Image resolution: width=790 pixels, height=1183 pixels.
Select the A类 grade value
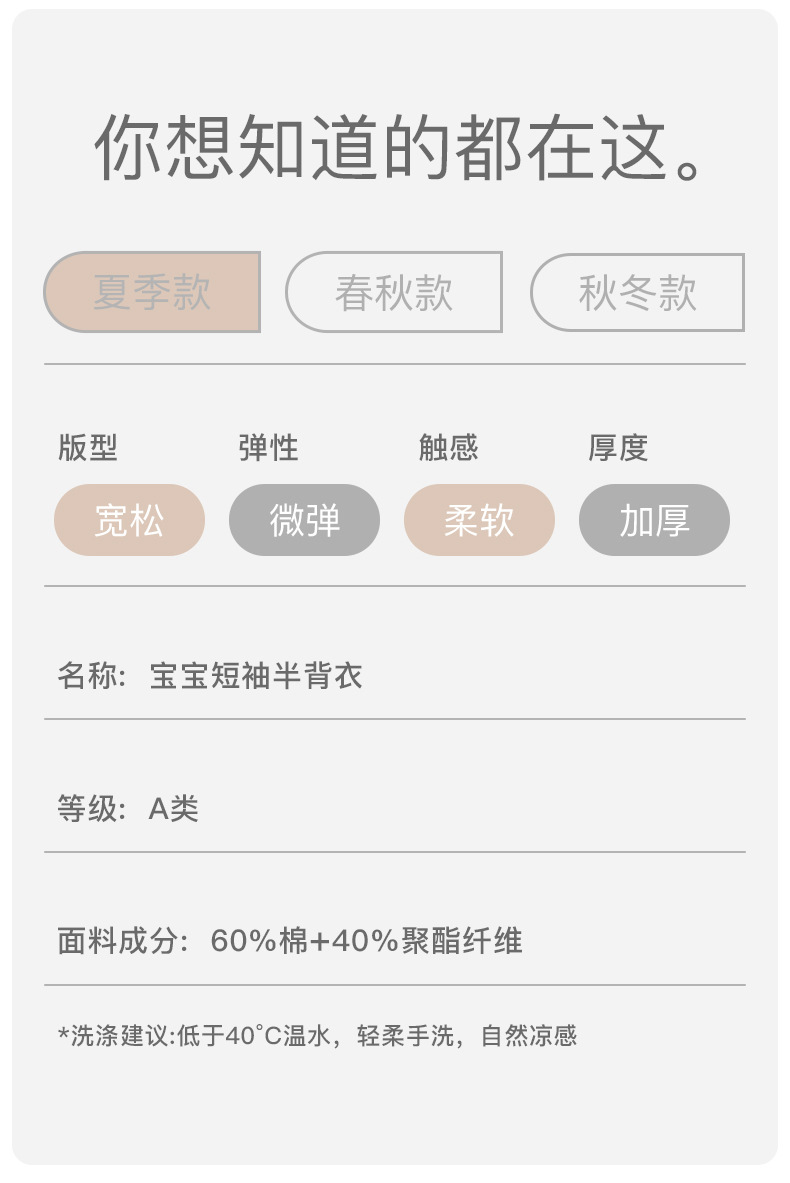pos(174,808)
